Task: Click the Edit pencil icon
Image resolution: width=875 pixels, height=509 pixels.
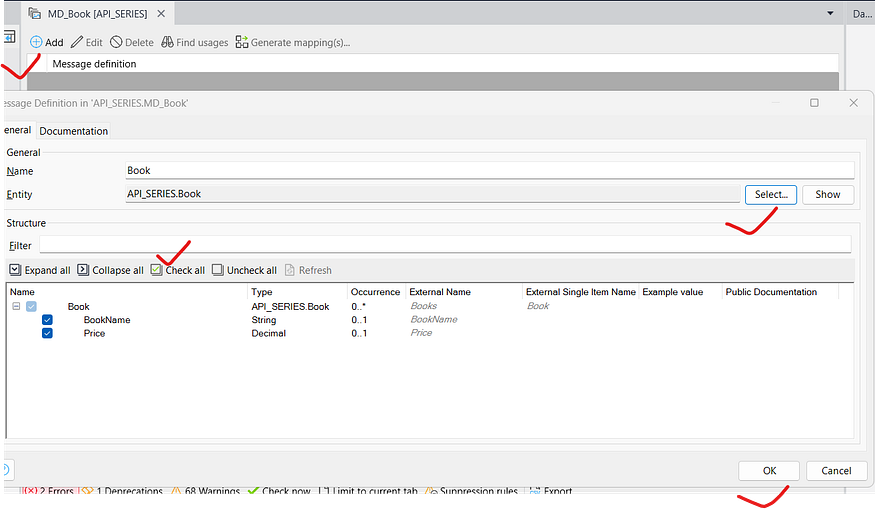Action: pyautogui.click(x=77, y=43)
